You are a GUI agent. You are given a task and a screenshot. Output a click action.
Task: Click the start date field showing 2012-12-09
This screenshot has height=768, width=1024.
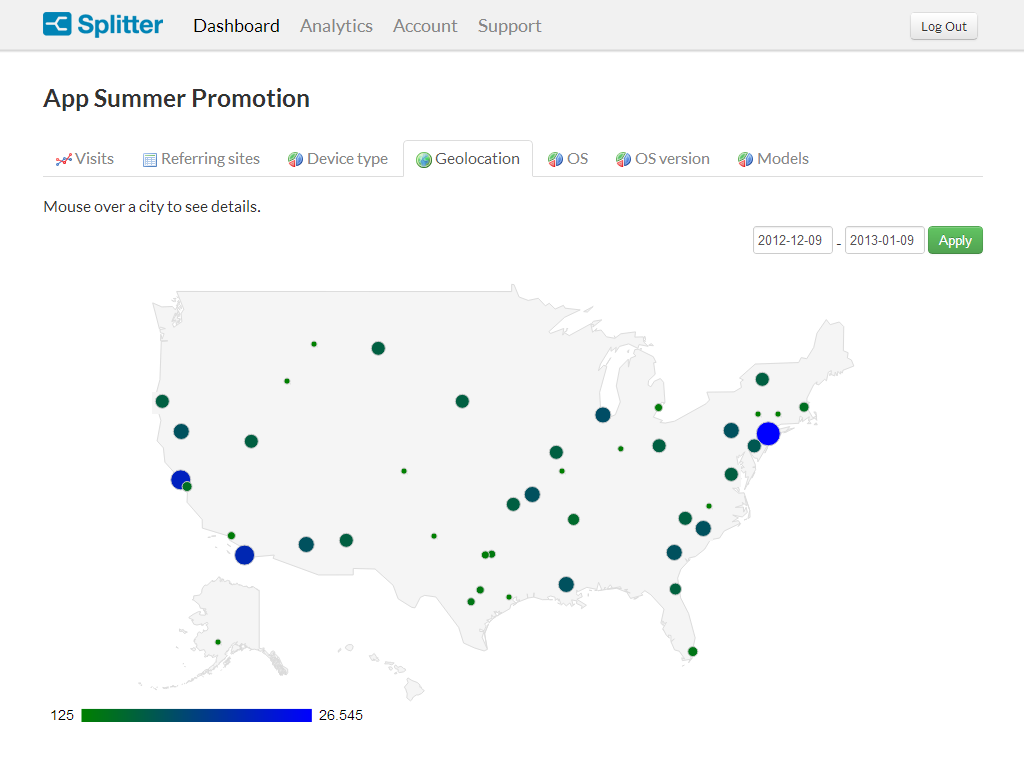point(792,240)
